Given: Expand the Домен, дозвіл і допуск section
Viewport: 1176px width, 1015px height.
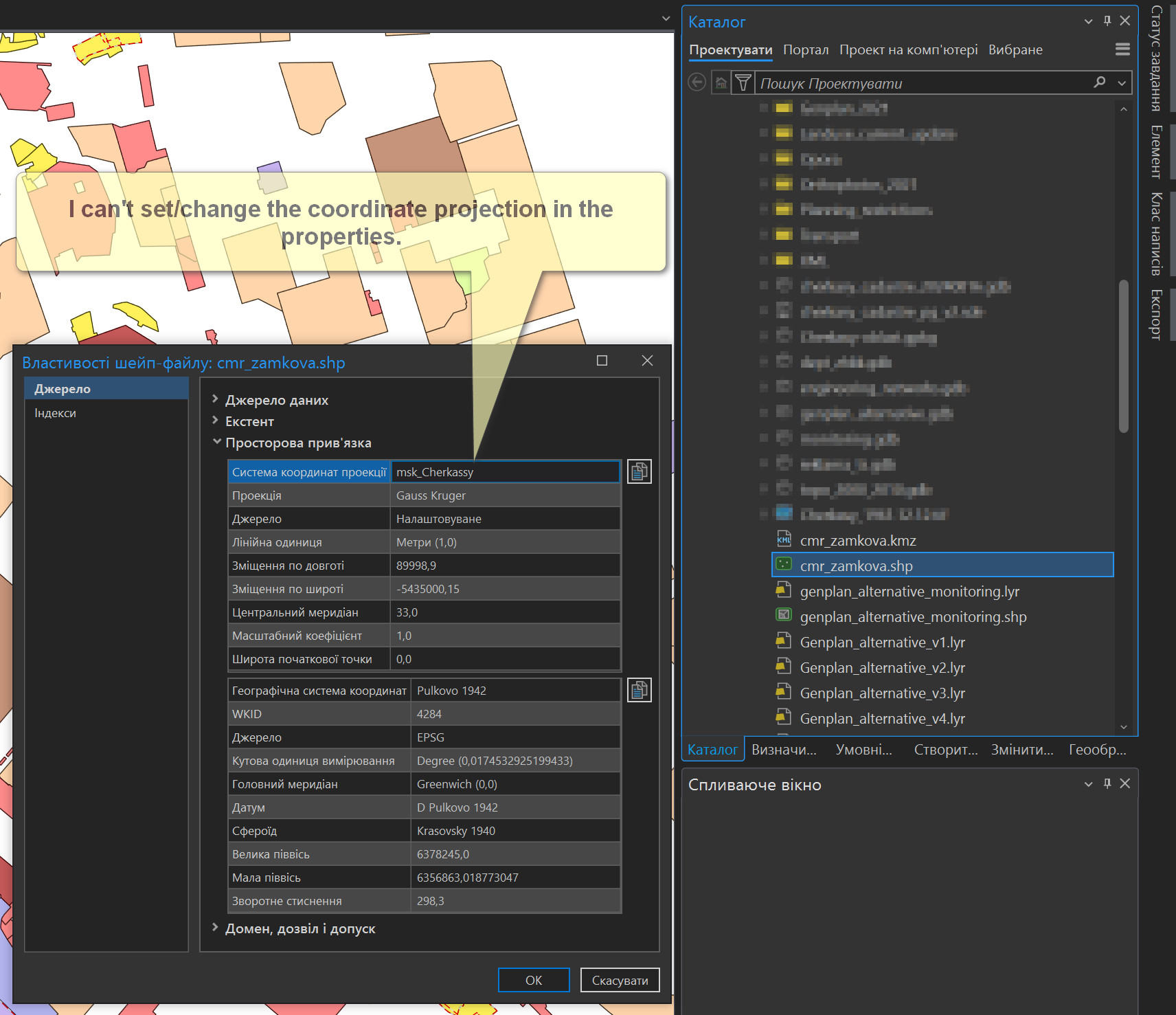Looking at the screenshot, I should (x=215, y=928).
